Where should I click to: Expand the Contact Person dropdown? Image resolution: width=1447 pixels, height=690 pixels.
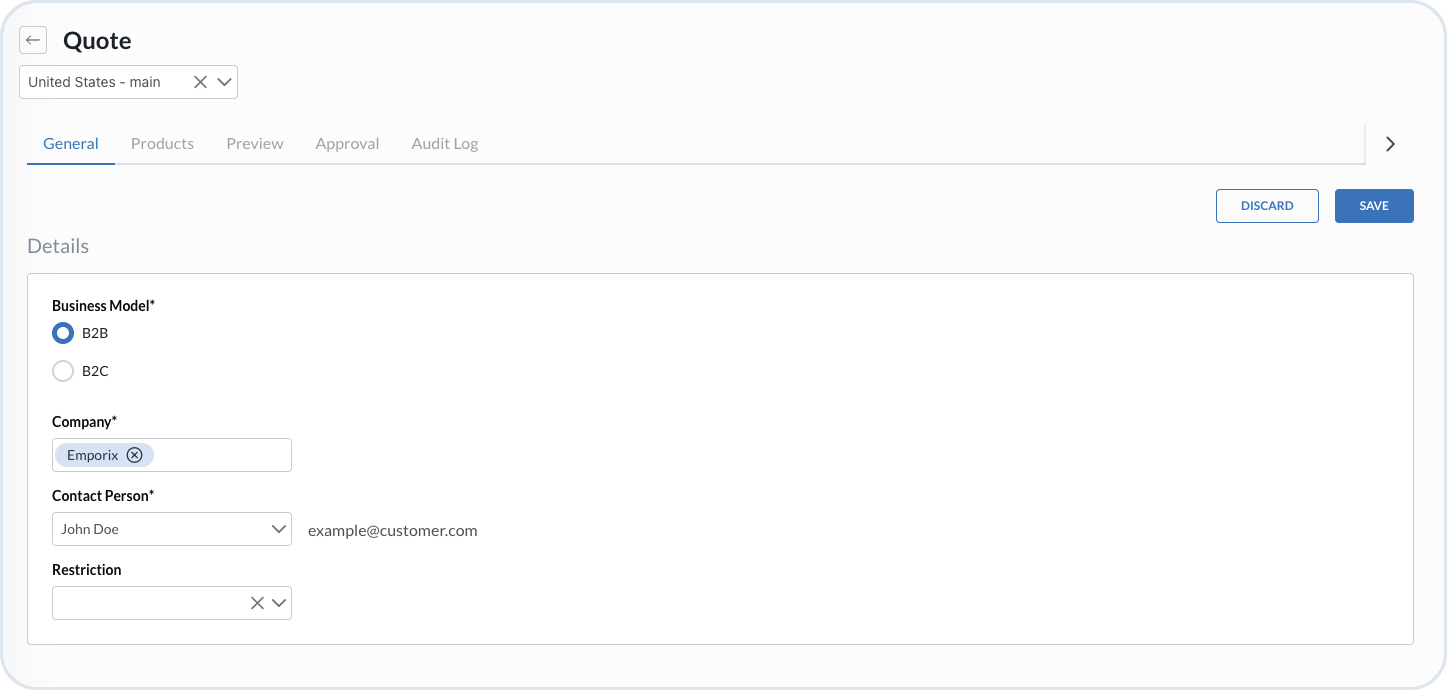(279, 529)
